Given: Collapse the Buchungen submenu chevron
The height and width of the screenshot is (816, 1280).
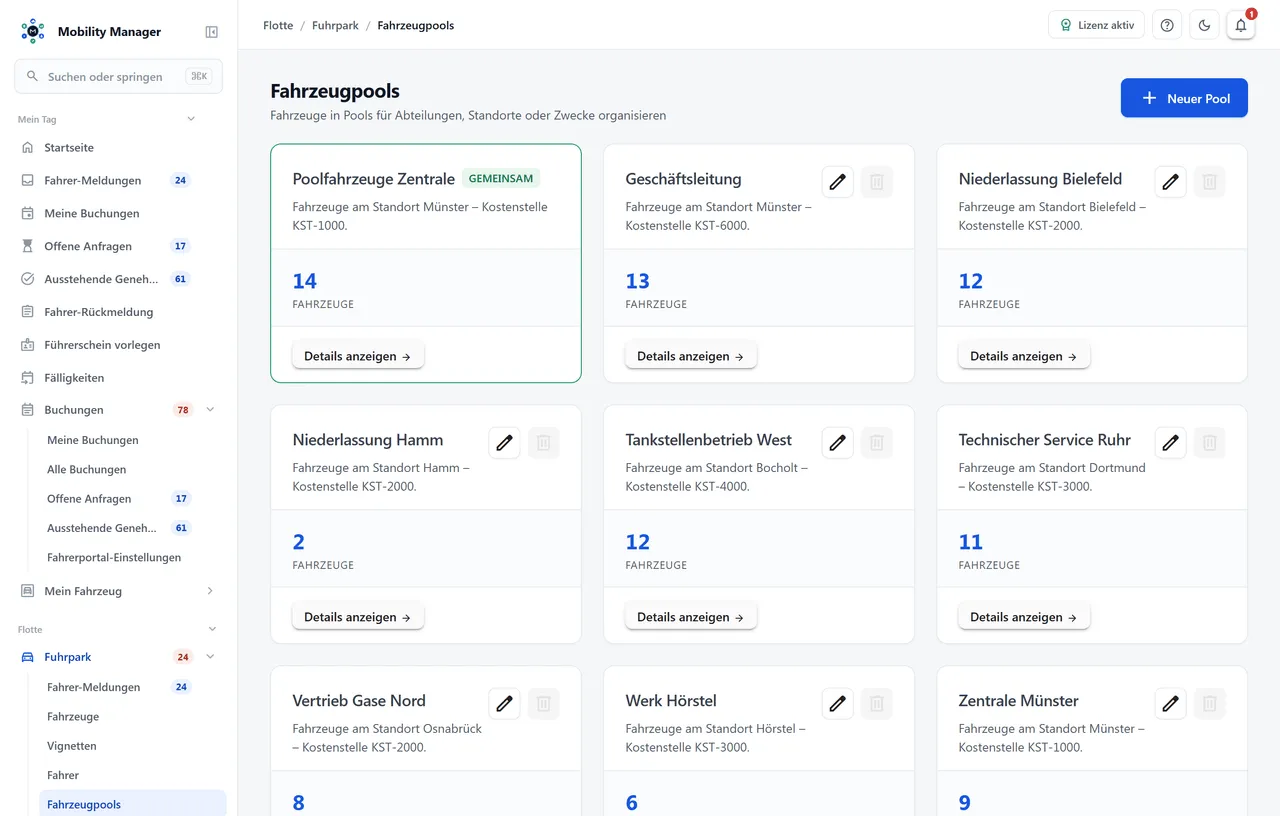Looking at the screenshot, I should pos(210,410).
